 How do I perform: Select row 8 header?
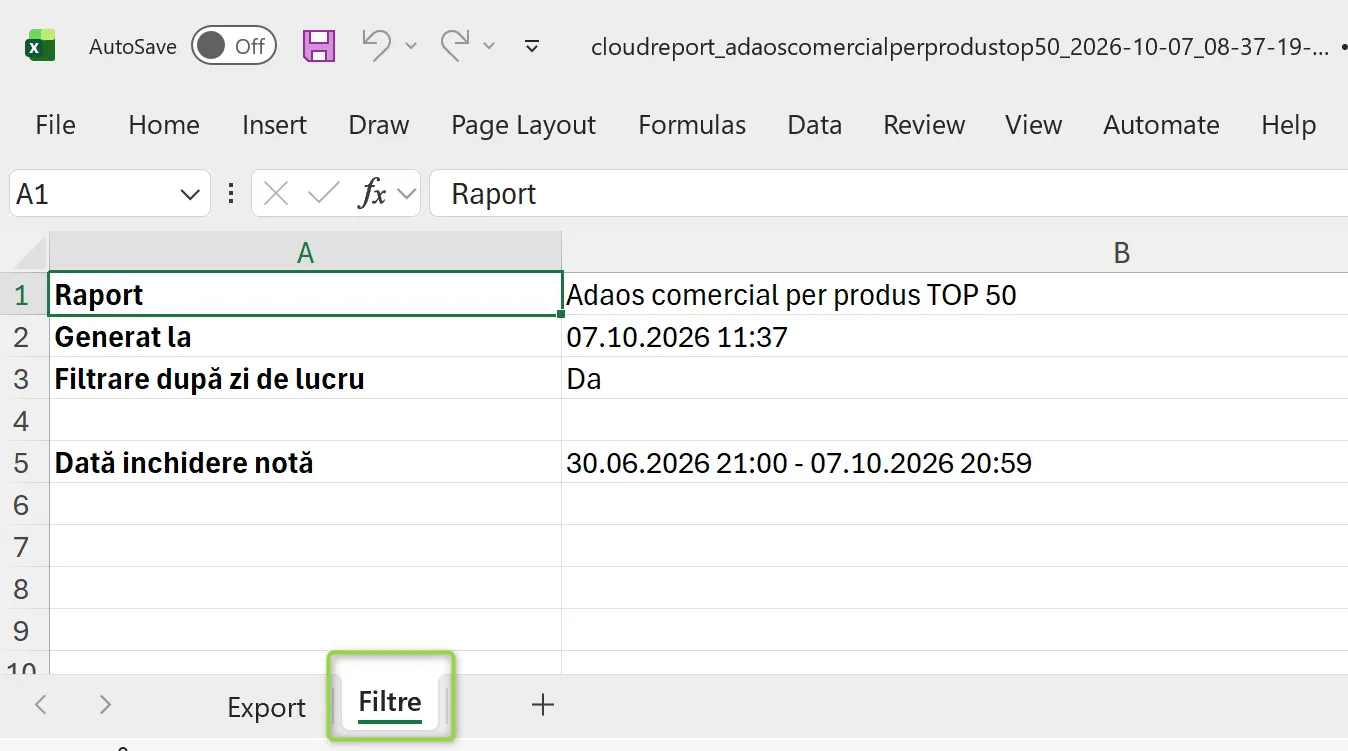(x=22, y=589)
